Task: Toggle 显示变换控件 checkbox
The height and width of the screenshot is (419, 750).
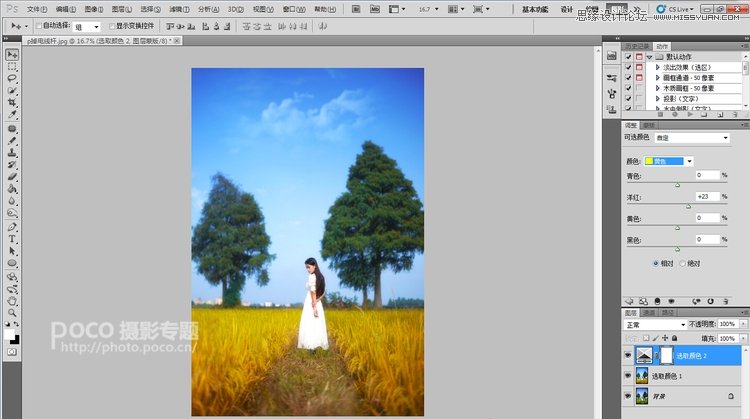Action: (x=112, y=26)
